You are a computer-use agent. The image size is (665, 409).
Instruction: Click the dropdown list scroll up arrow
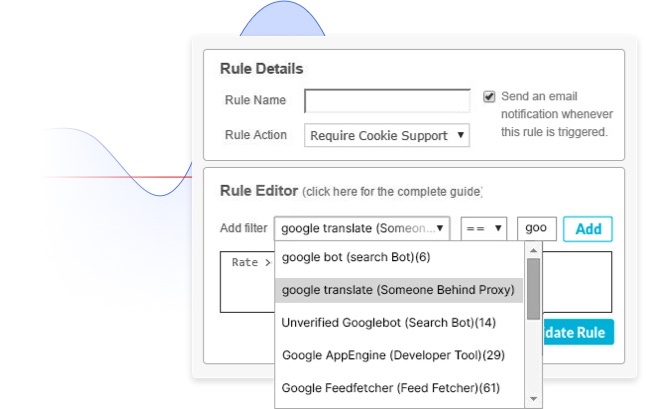tap(534, 251)
